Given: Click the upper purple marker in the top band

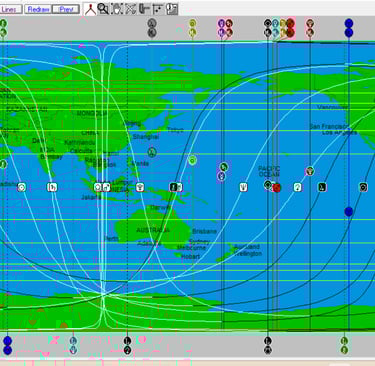Looking at the screenshot, I should click(x=221, y=24).
